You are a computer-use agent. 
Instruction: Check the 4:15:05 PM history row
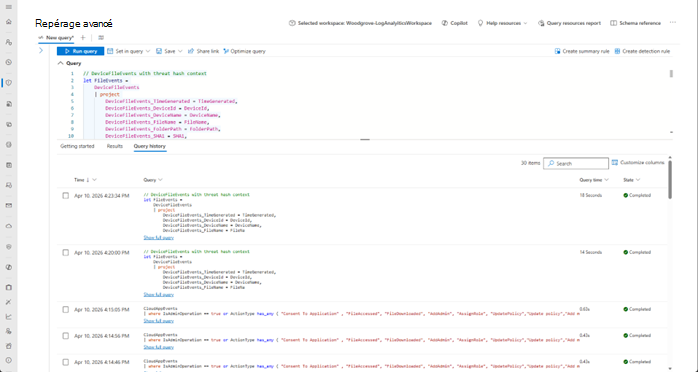[x=65, y=310]
